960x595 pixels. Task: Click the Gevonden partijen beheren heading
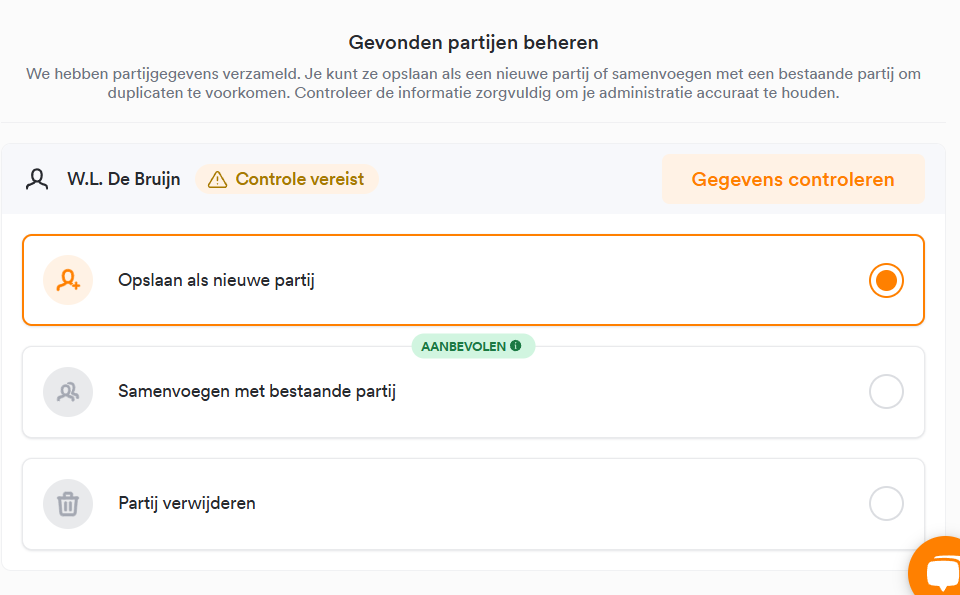473,43
